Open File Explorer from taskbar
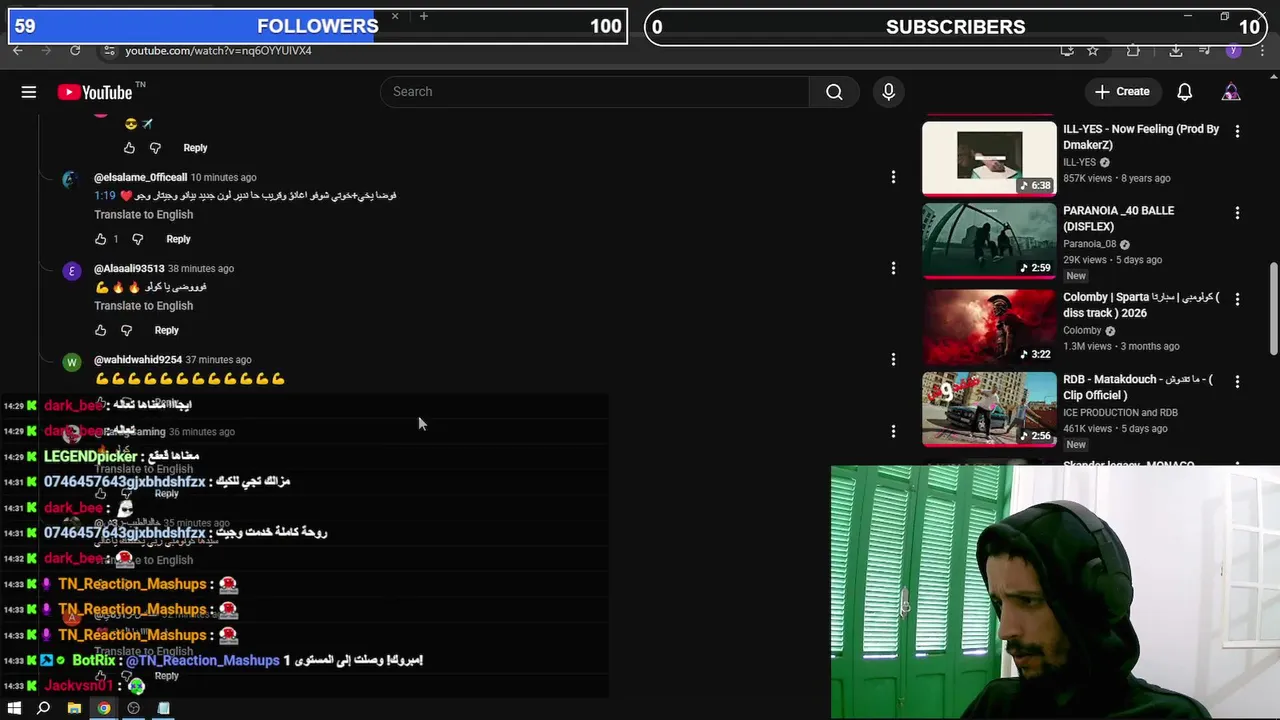 pyautogui.click(x=74, y=708)
